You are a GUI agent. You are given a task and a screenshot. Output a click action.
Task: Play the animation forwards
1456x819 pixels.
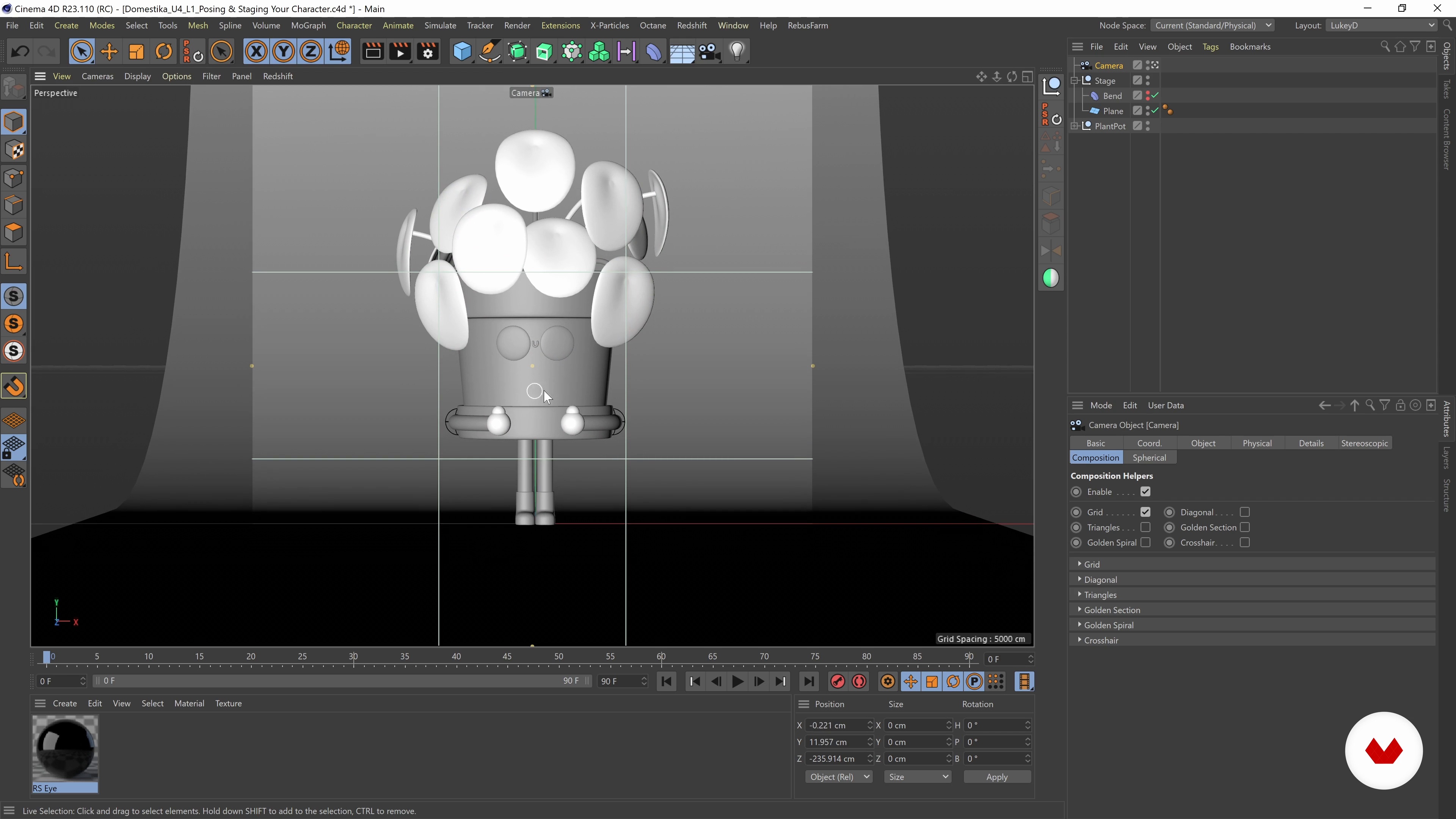coord(737,682)
